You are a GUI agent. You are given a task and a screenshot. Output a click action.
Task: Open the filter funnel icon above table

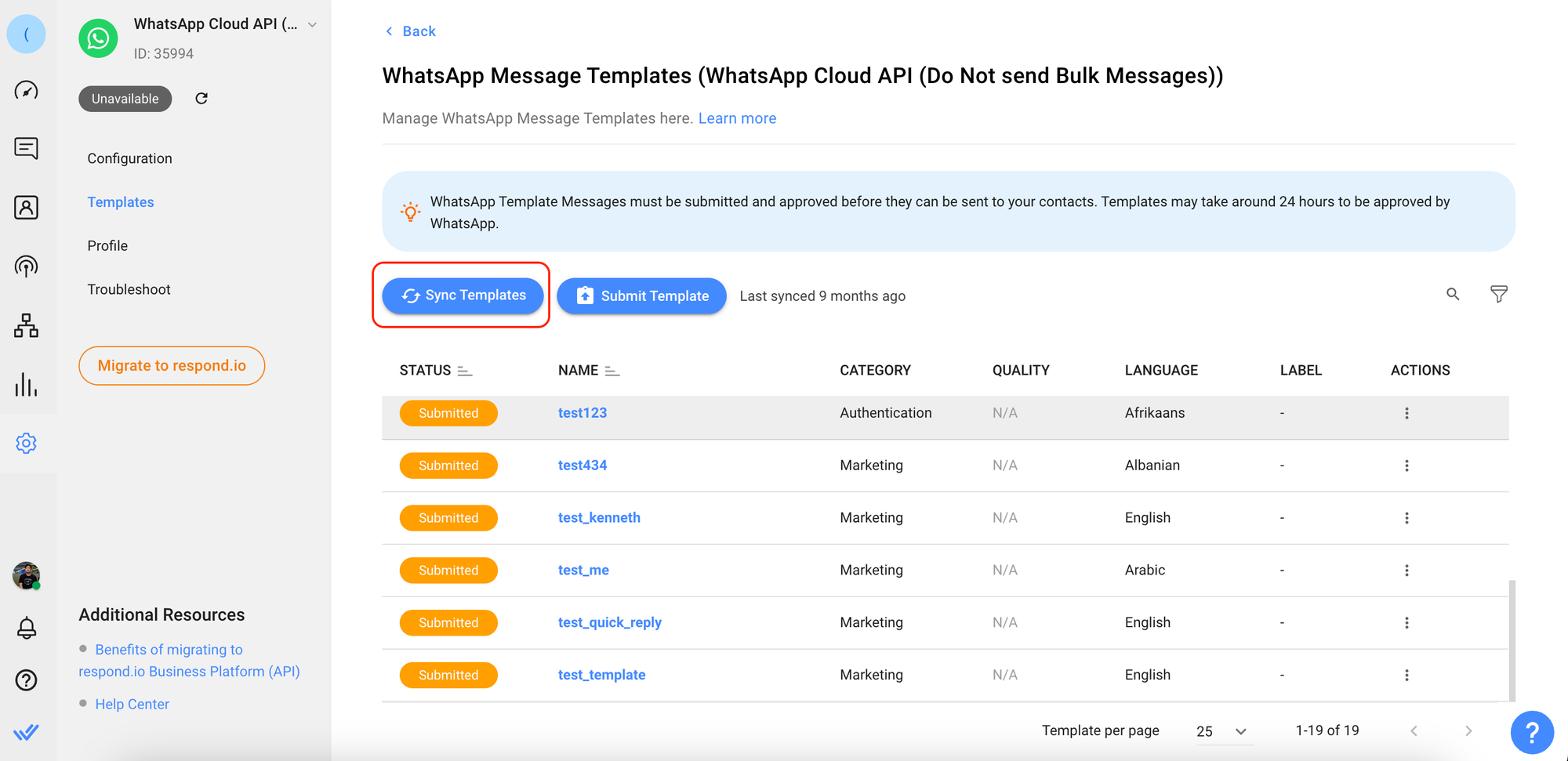pyautogui.click(x=1498, y=295)
